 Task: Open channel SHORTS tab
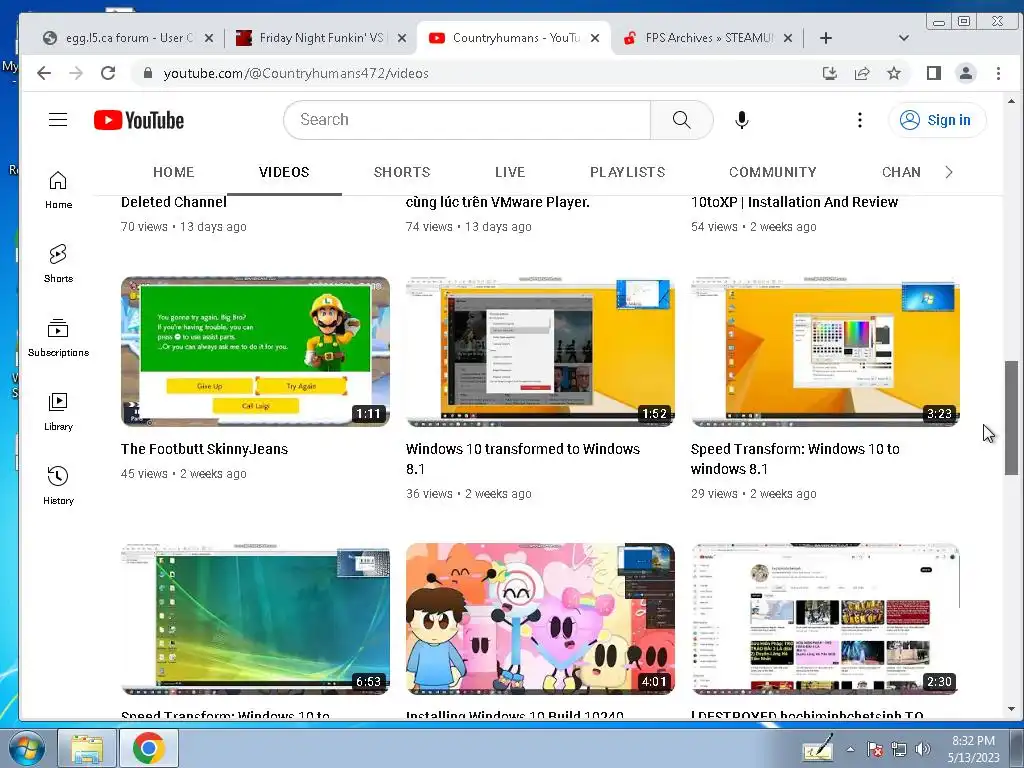[402, 172]
